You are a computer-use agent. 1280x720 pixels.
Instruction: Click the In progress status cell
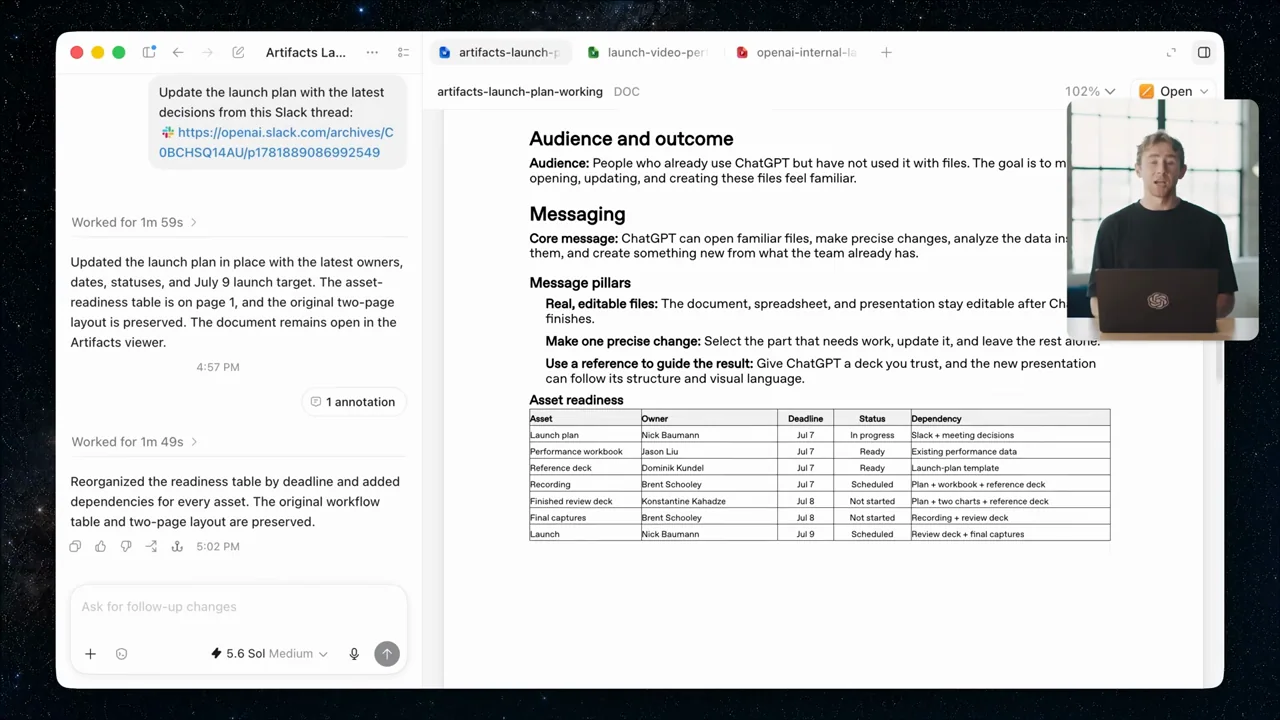point(872,435)
